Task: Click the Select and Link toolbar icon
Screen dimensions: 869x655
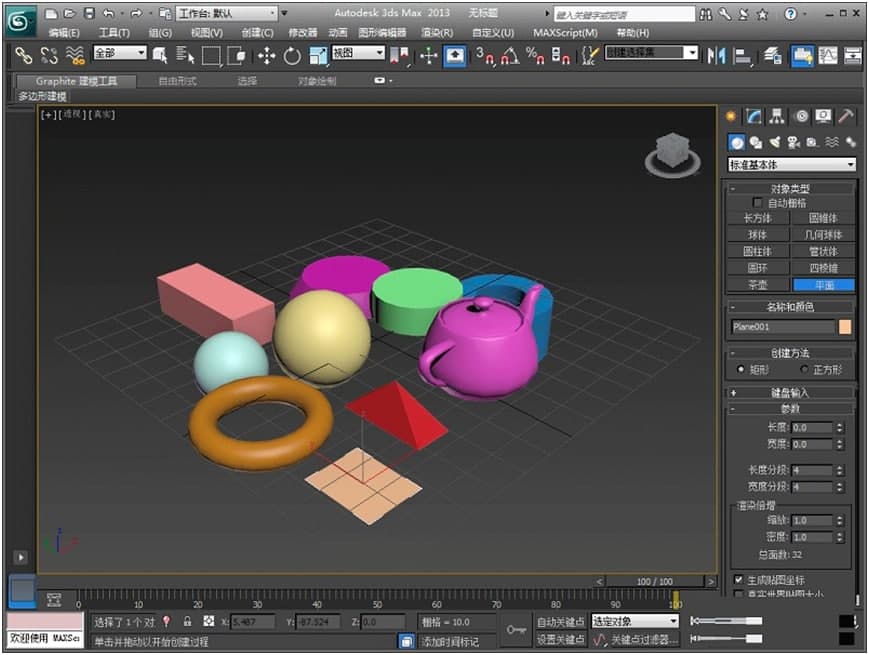Action: point(24,57)
